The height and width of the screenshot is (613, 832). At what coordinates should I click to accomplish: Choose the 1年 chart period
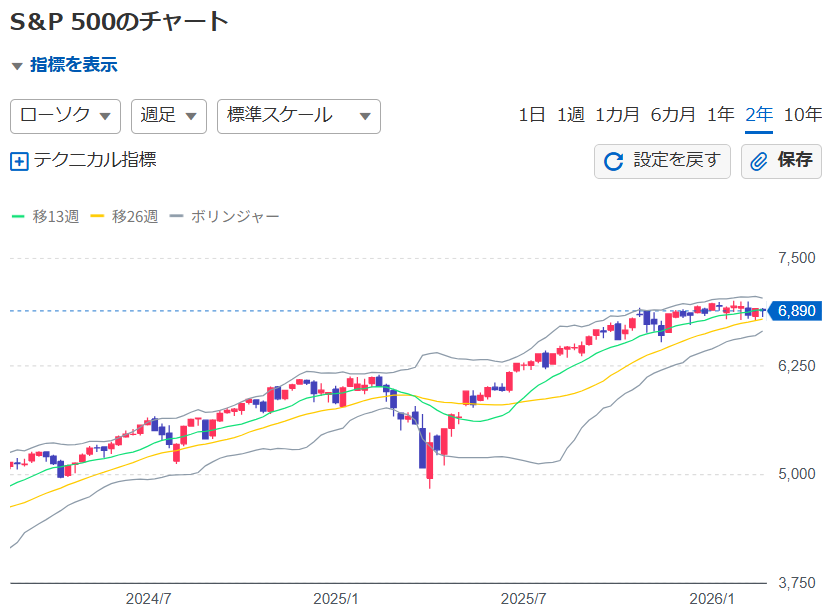720,115
